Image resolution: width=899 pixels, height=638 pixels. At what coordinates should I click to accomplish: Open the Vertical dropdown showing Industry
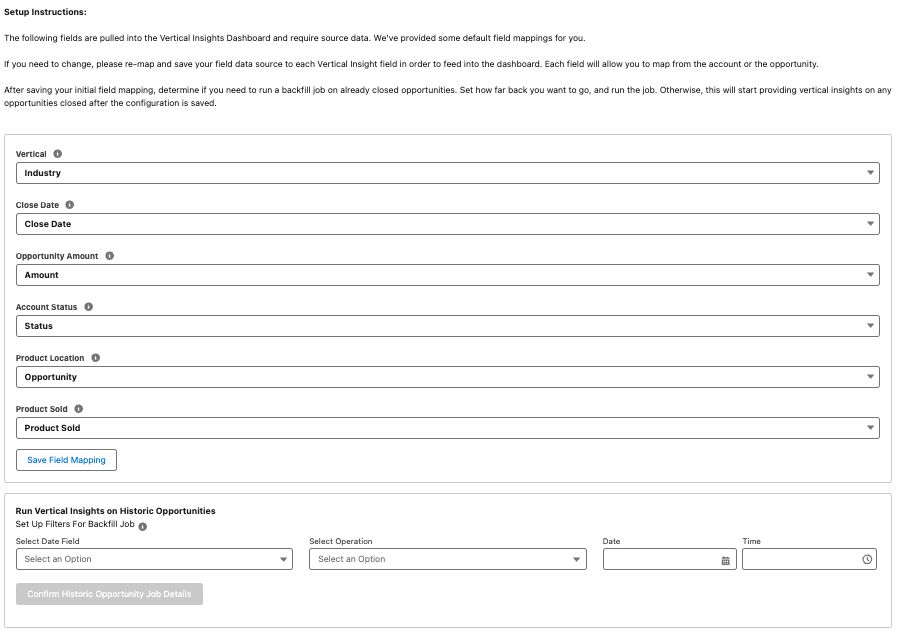[x=448, y=173]
